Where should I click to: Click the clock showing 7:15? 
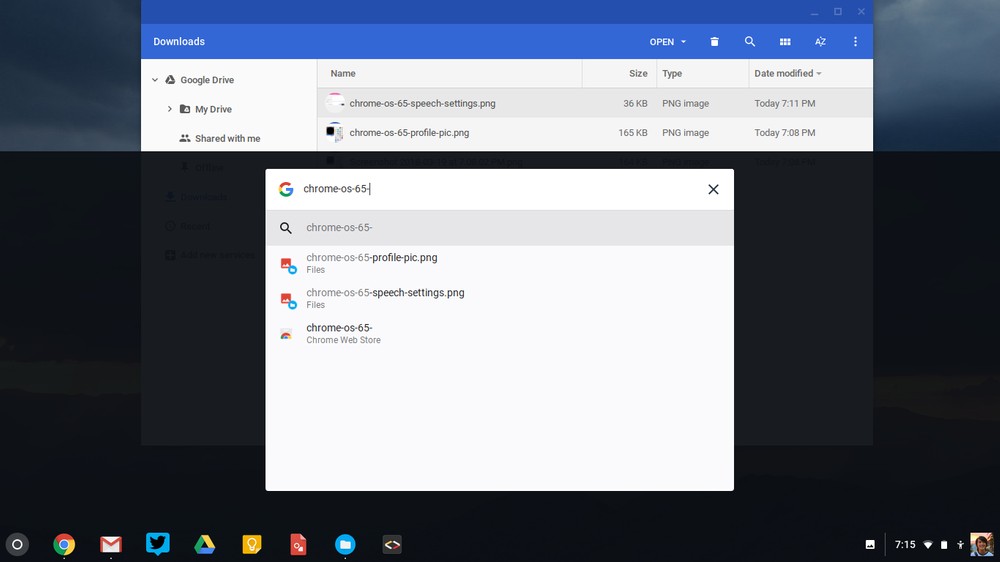[x=904, y=544]
